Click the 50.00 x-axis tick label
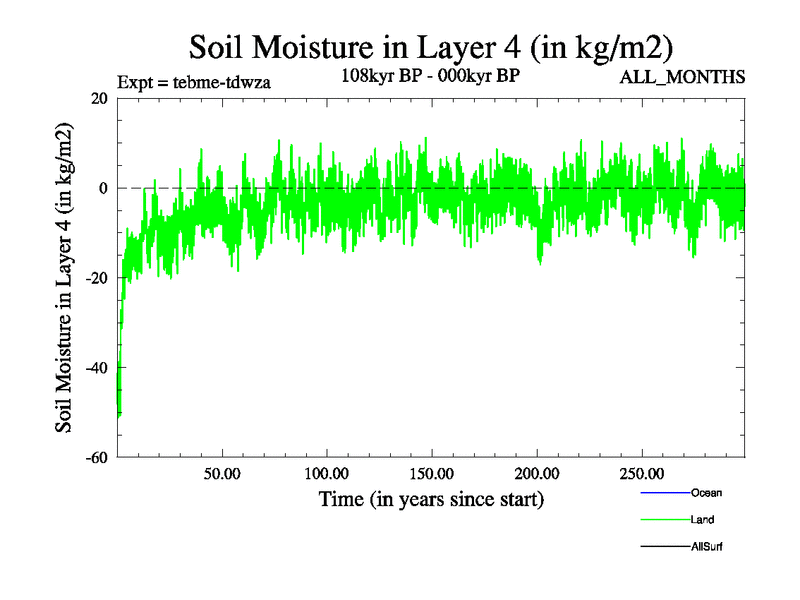800x600 pixels. 222,473
